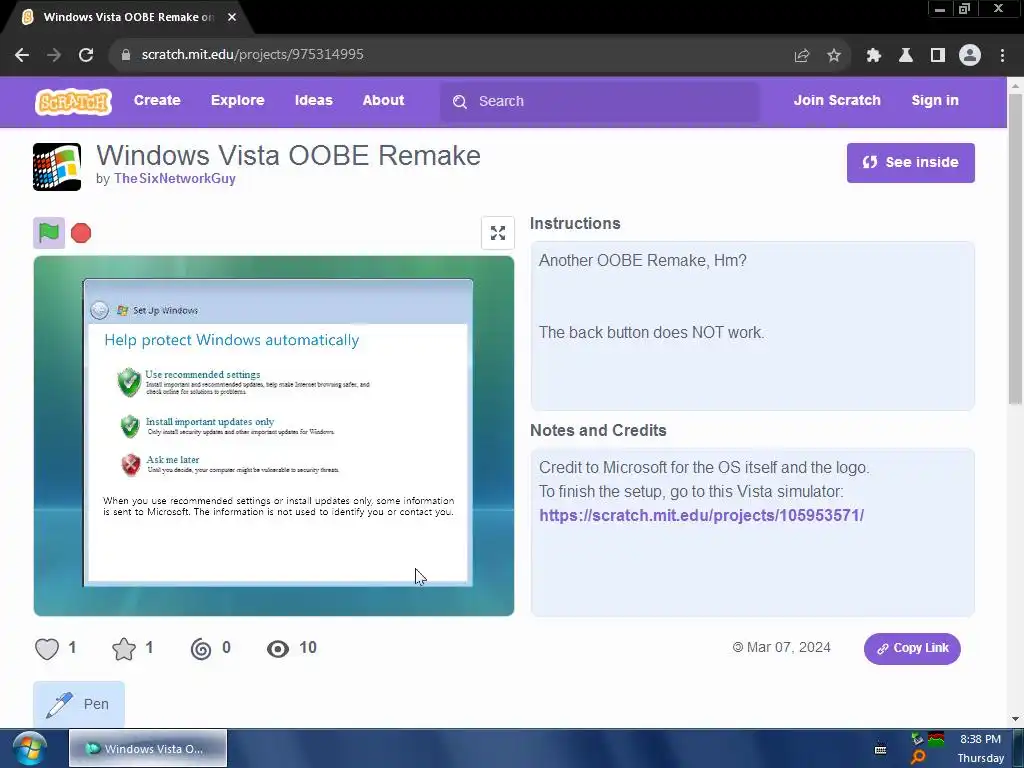
Task: Click the green flag to start project
Action: 49,232
